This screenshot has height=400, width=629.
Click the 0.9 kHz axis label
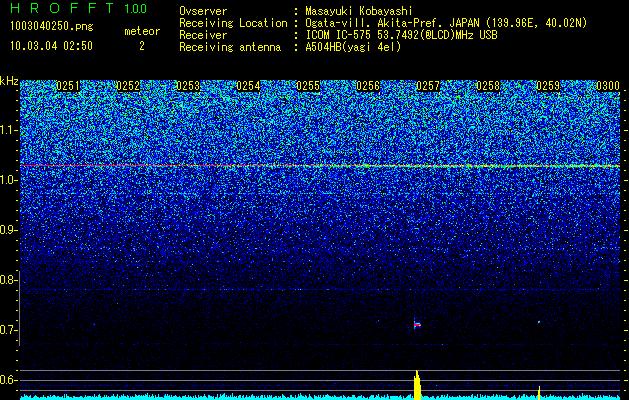9,230
